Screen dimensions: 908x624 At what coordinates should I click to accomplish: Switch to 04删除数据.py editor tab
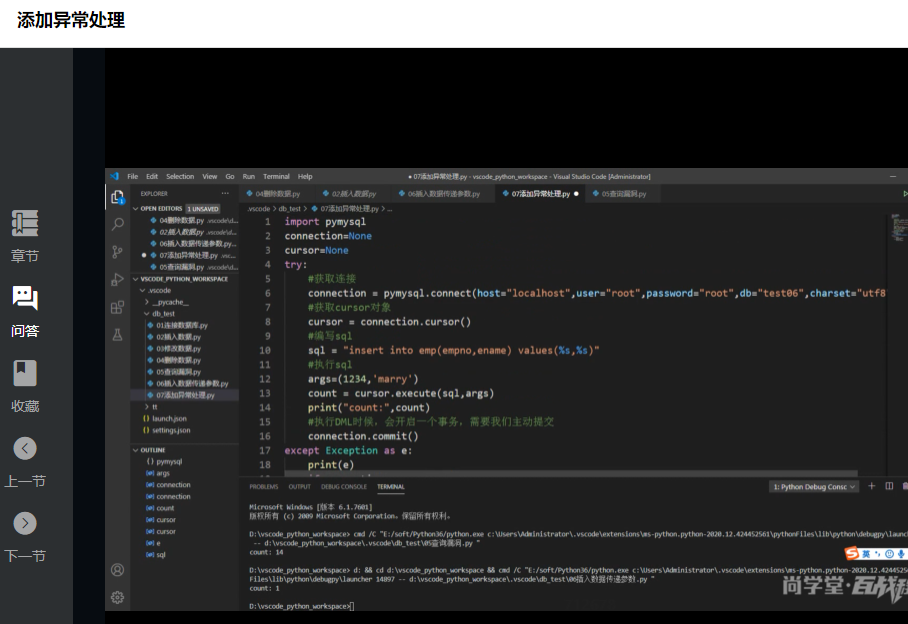(277, 194)
